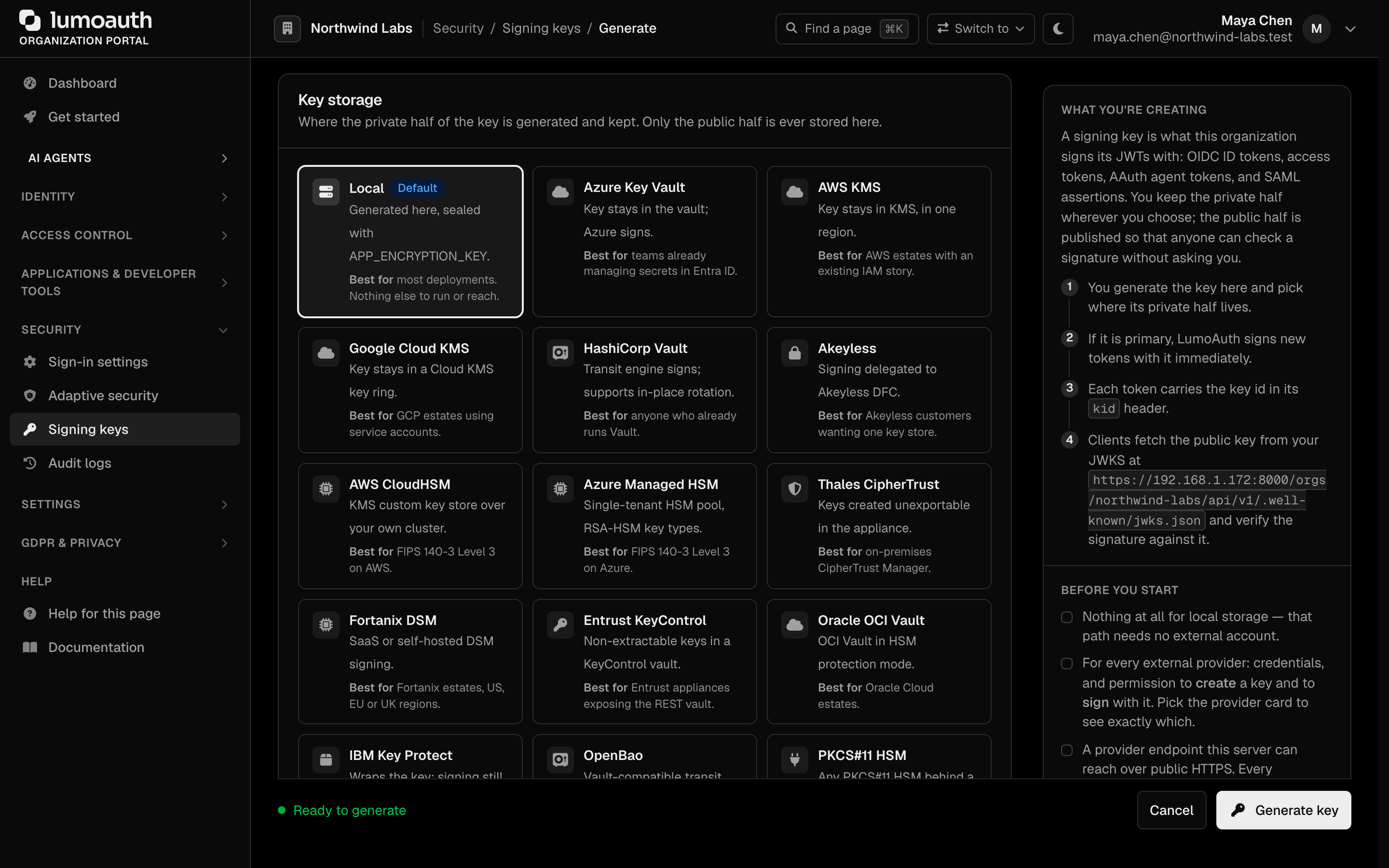This screenshot has height=868, width=1389.
Task: Click the Get started rocket icon
Action: click(30, 117)
